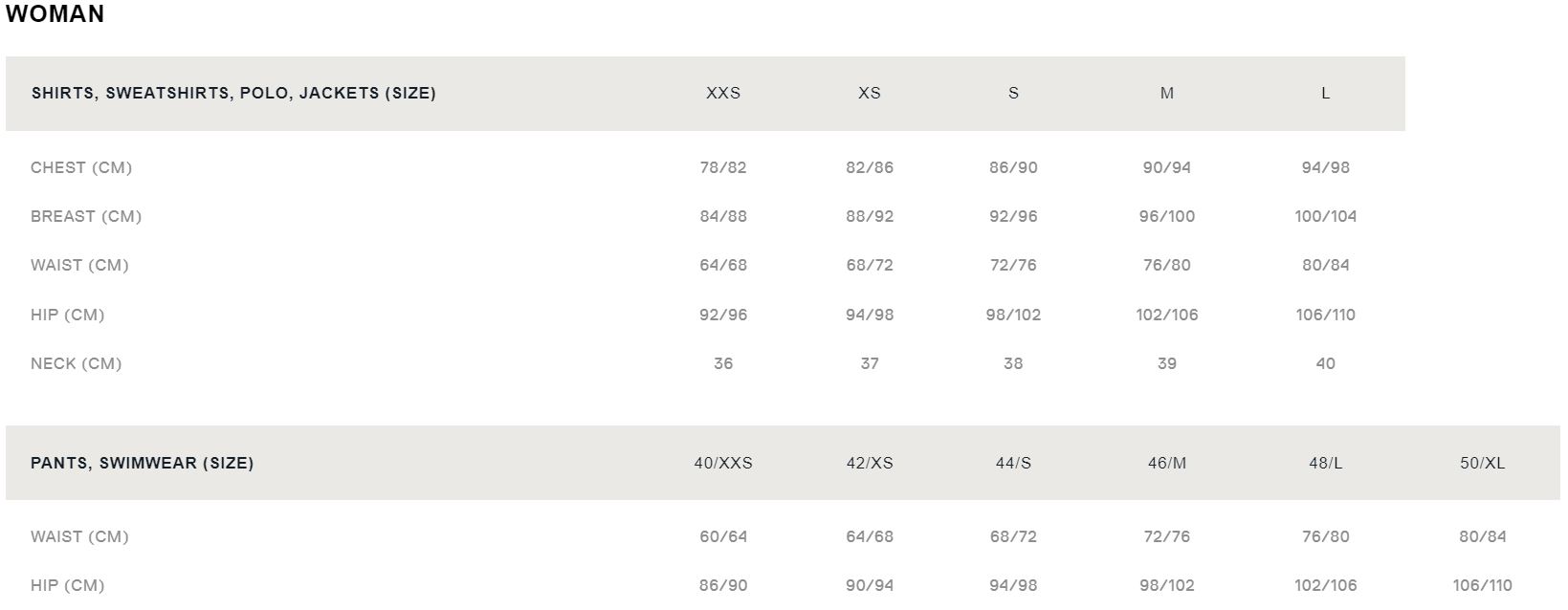Click pants waist value 60/64

point(723,536)
